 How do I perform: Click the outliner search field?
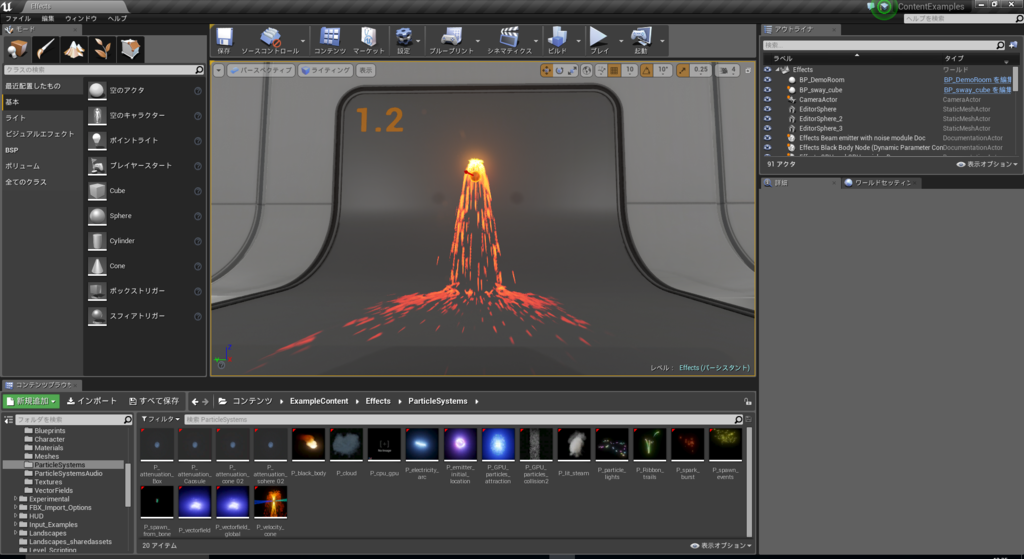(x=884, y=45)
